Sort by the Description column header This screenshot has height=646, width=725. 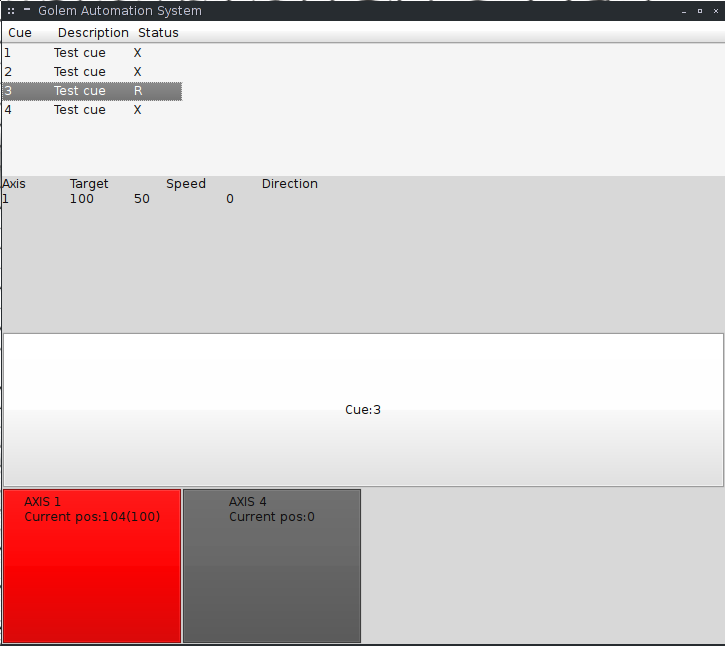(93, 33)
